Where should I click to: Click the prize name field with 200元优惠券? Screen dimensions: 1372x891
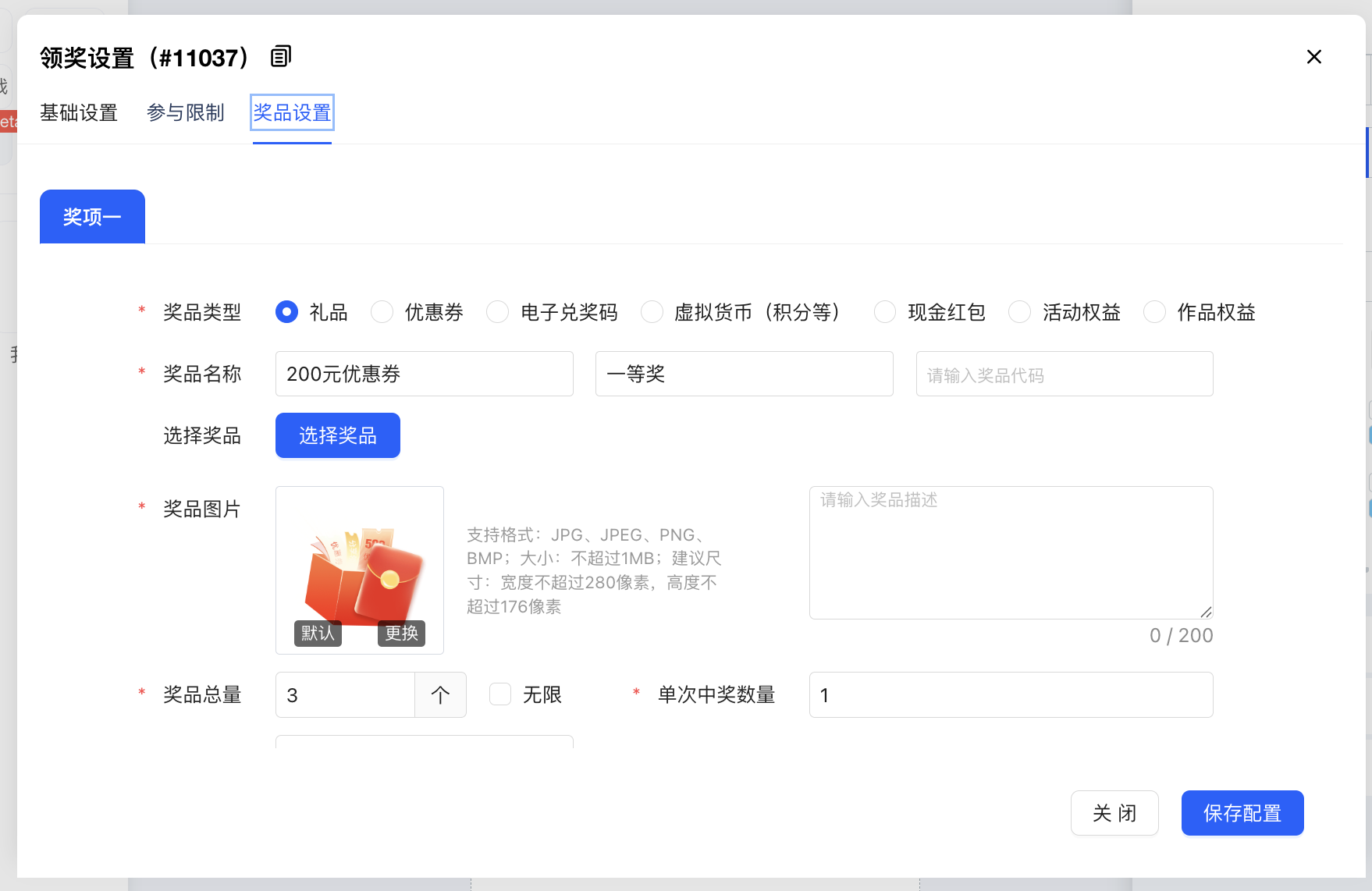click(x=424, y=374)
